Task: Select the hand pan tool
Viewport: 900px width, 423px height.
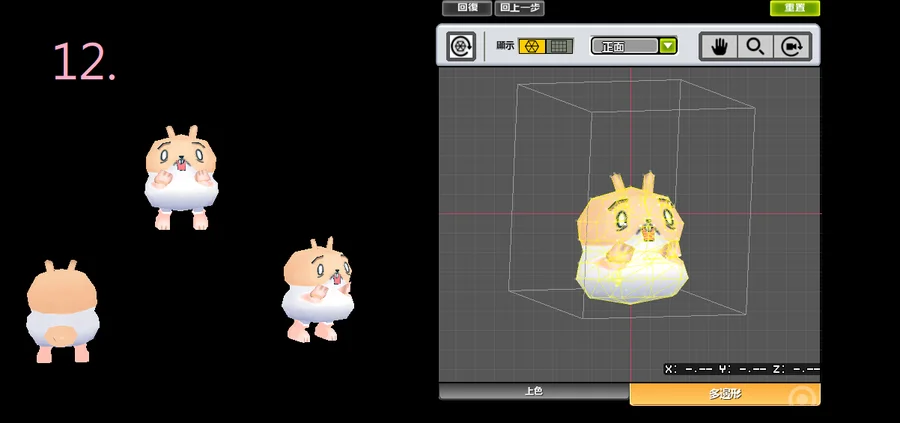Action: coord(719,46)
